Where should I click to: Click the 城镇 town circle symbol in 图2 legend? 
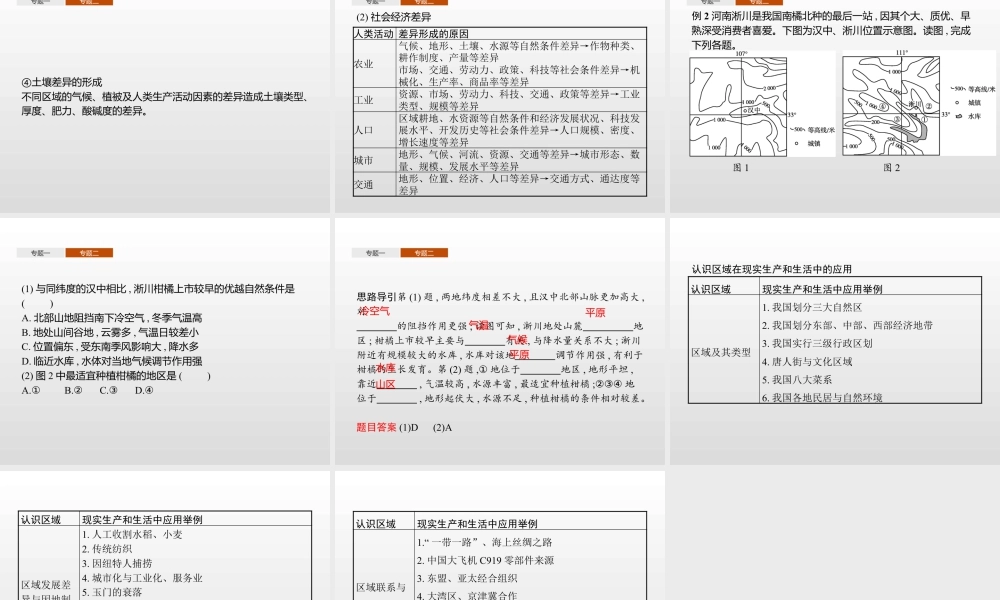click(957, 103)
